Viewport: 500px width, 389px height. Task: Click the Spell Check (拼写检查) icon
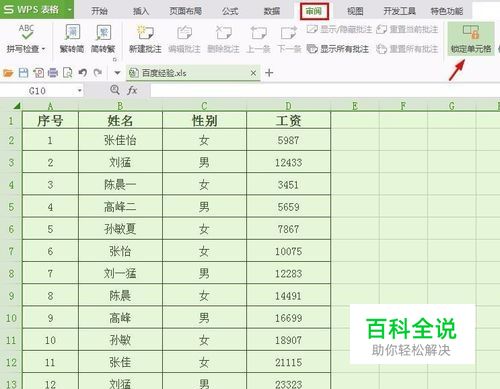pos(27,32)
